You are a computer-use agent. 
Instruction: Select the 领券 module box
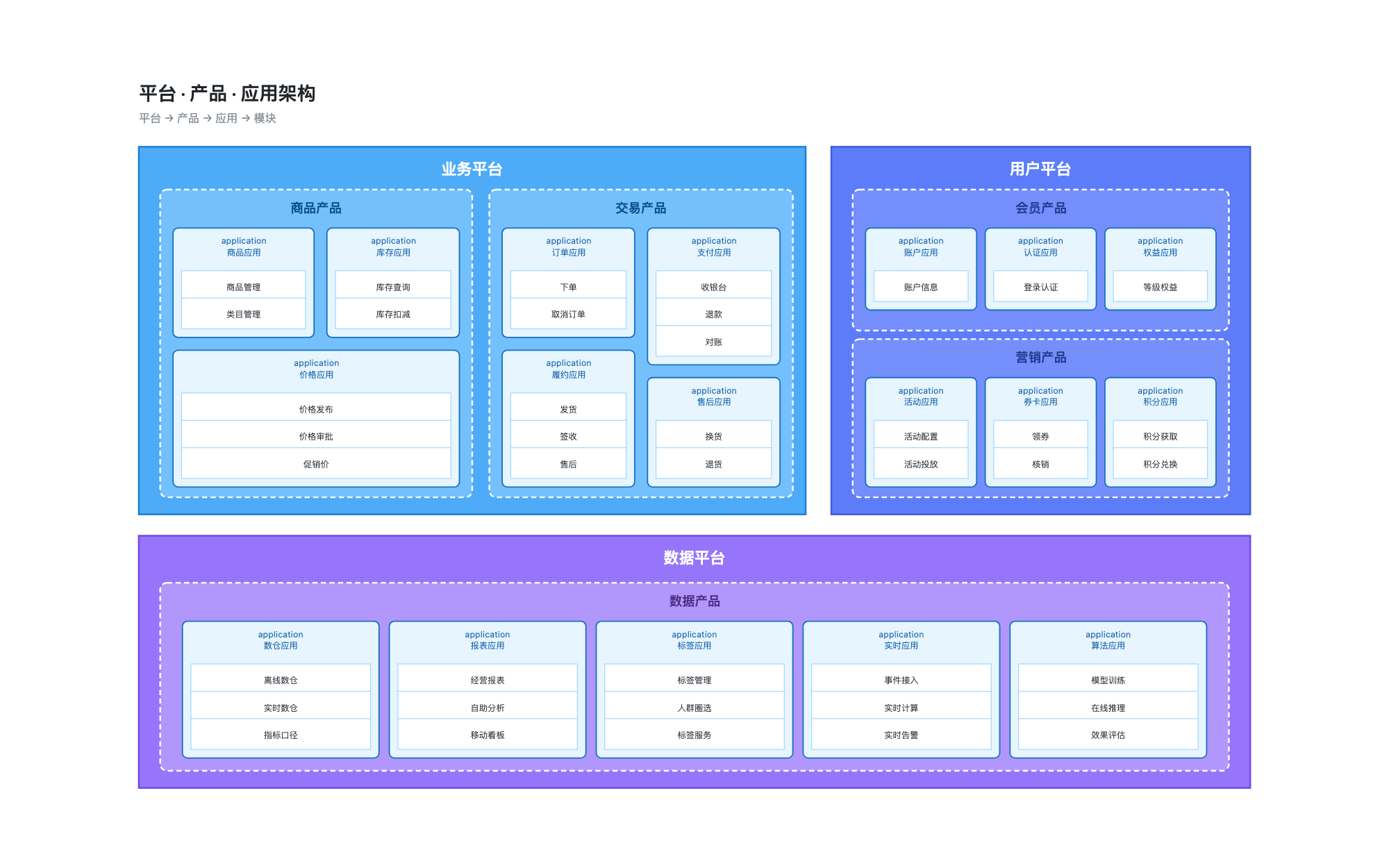[1040, 435]
